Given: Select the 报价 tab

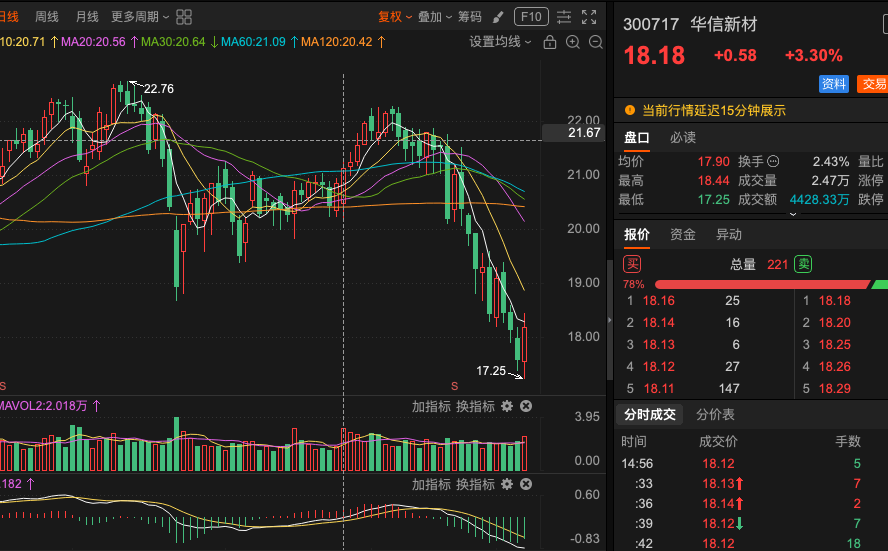Looking at the screenshot, I should click(637, 234).
